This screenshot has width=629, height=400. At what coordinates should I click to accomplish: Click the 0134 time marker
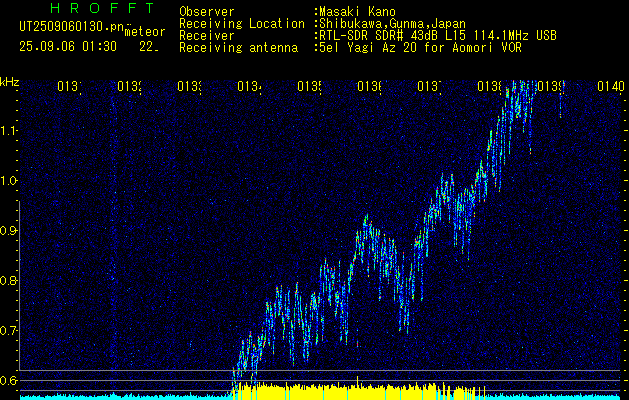(x=249, y=86)
